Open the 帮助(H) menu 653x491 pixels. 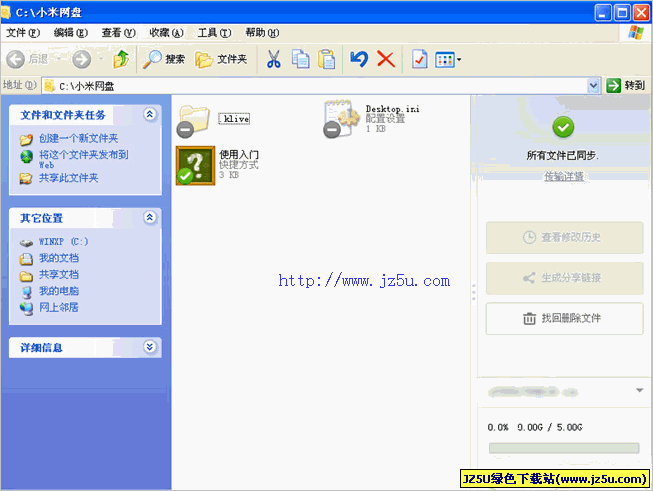(262, 32)
